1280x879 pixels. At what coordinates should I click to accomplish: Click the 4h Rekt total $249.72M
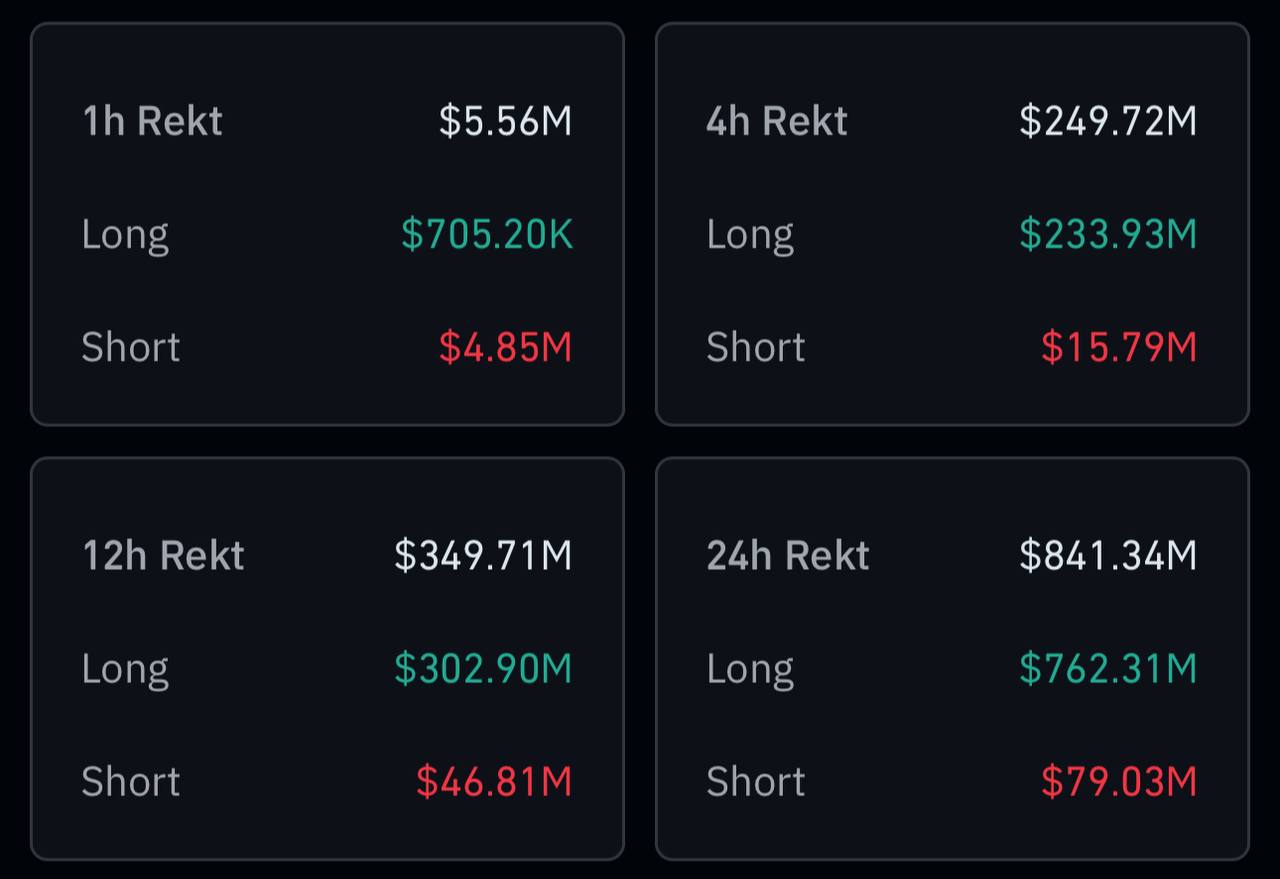[1108, 121]
